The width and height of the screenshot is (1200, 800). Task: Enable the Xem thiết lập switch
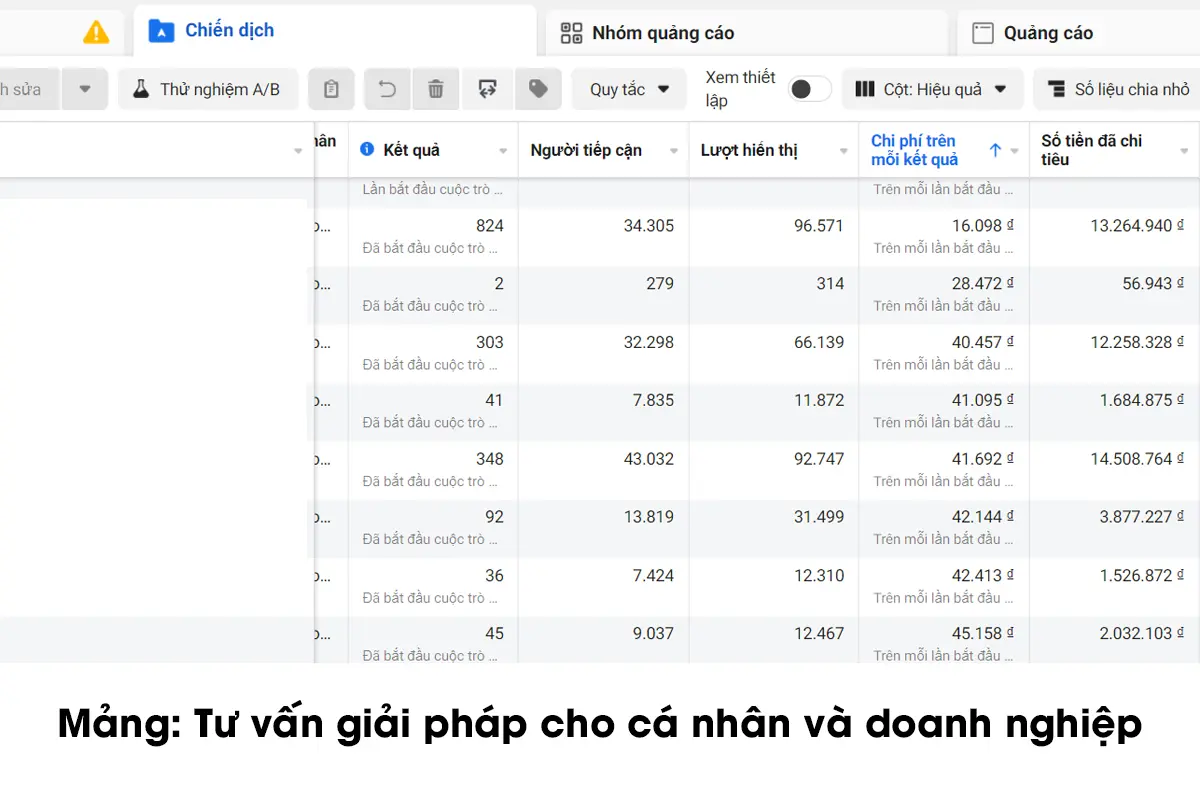click(x=810, y=89)
